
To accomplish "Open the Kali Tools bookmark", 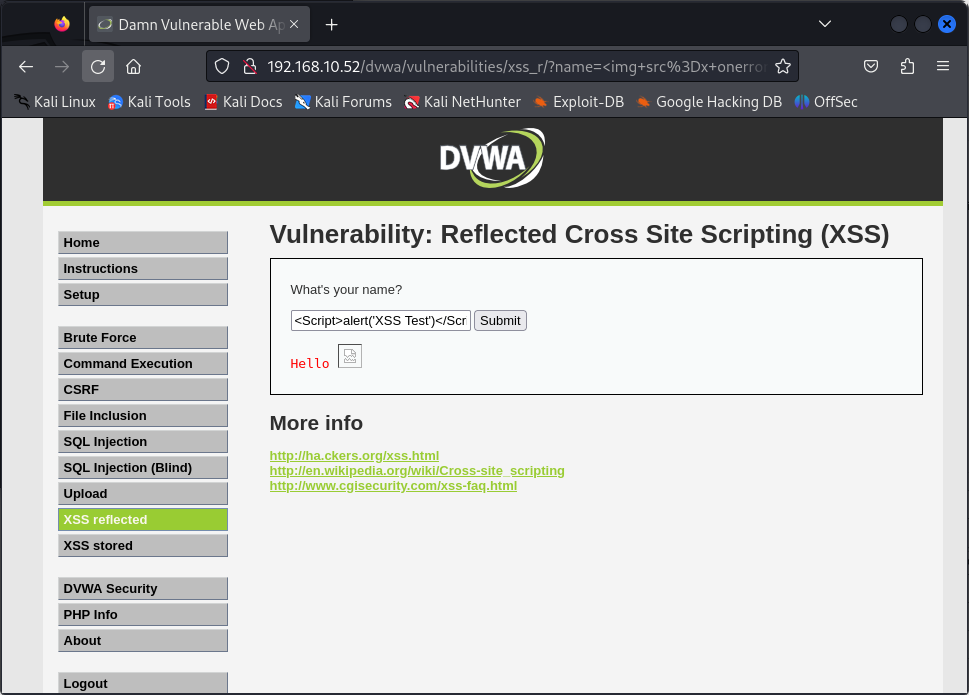I will pos(150,102).
